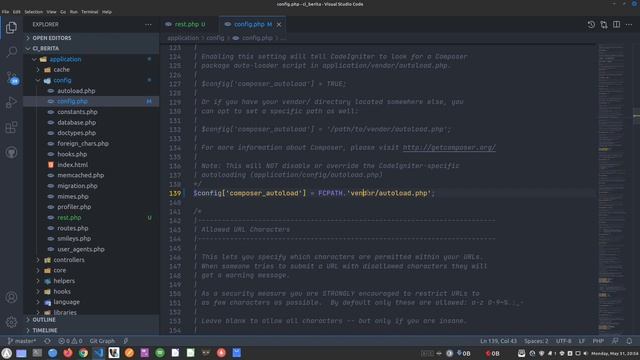Open Firefox from the taskbar

coord(68,353)
